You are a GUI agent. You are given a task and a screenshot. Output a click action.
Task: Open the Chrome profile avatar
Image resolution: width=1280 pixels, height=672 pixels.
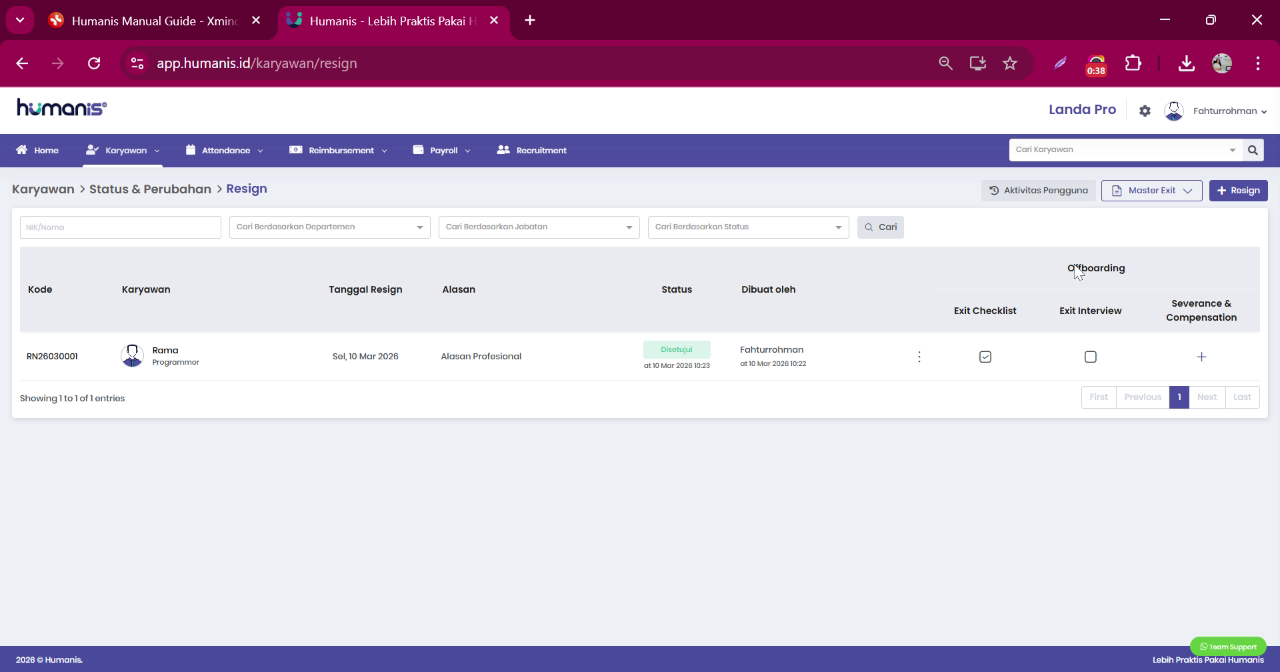pos(1222,63)
